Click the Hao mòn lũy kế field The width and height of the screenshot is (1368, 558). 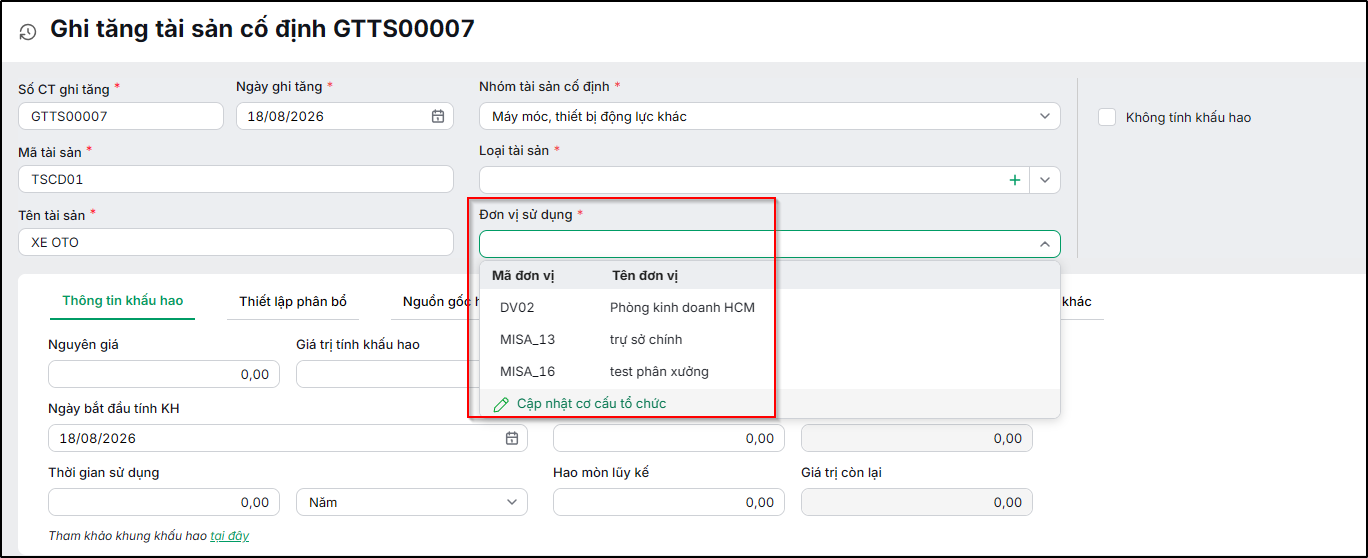[x=669, y=502]
